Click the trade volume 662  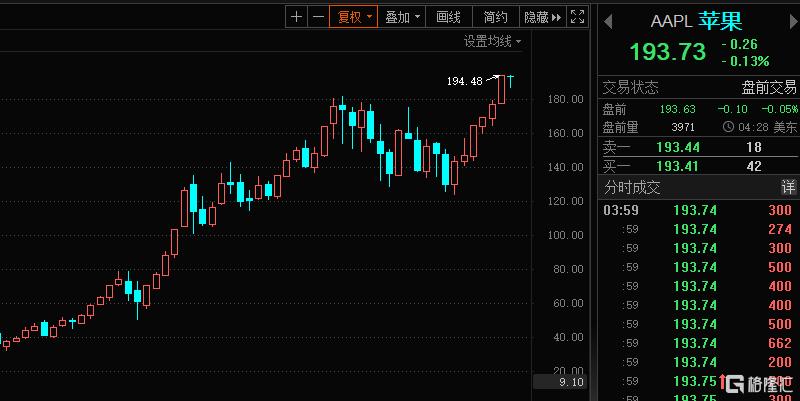click(780, 343)
